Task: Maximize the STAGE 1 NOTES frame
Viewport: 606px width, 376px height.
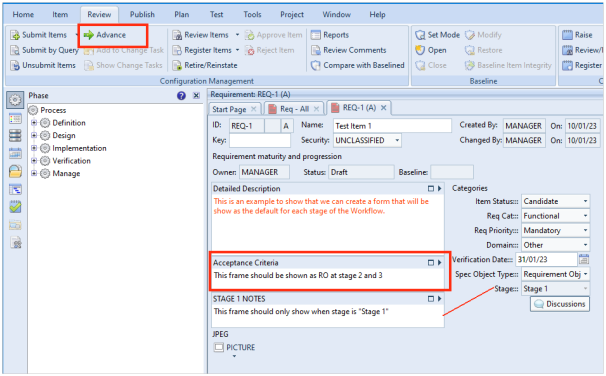Action: tap(431, 299)
